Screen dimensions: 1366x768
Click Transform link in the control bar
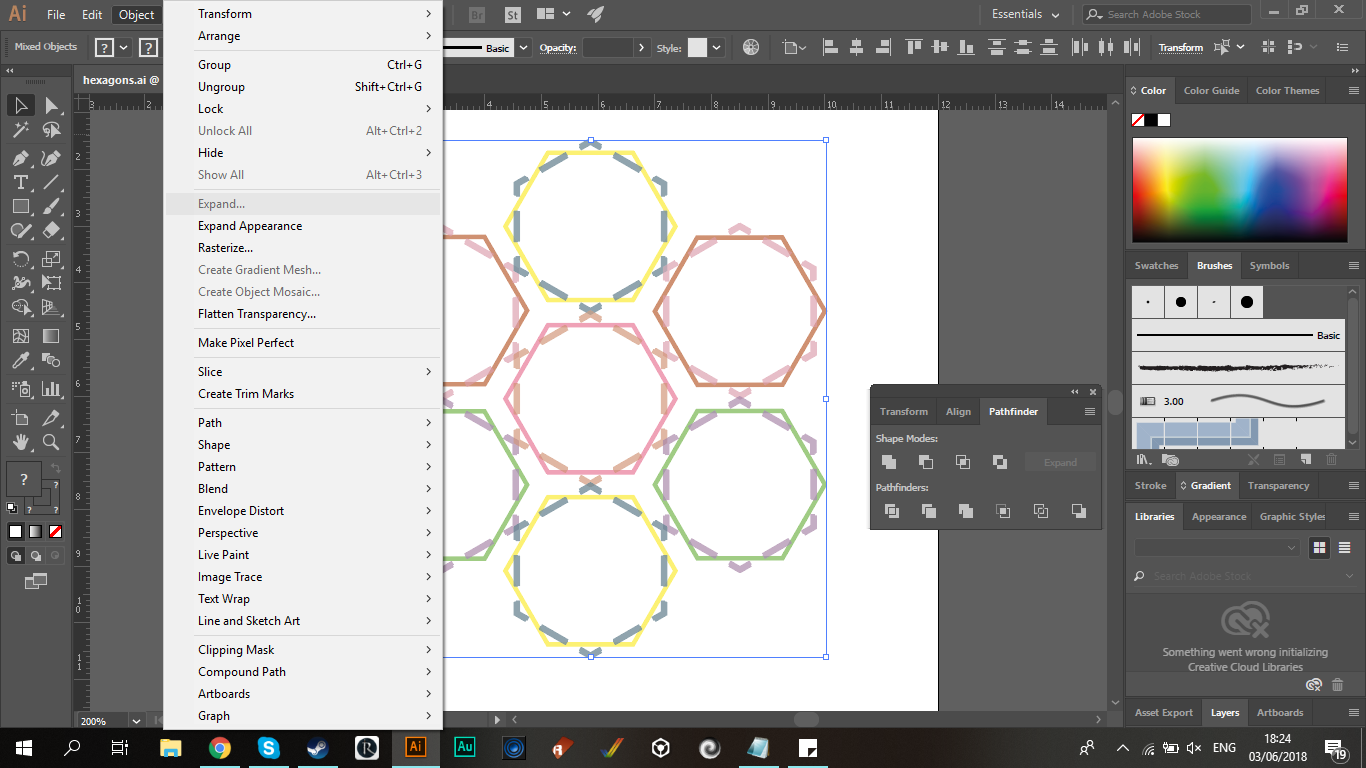(x=1181, y=47)
